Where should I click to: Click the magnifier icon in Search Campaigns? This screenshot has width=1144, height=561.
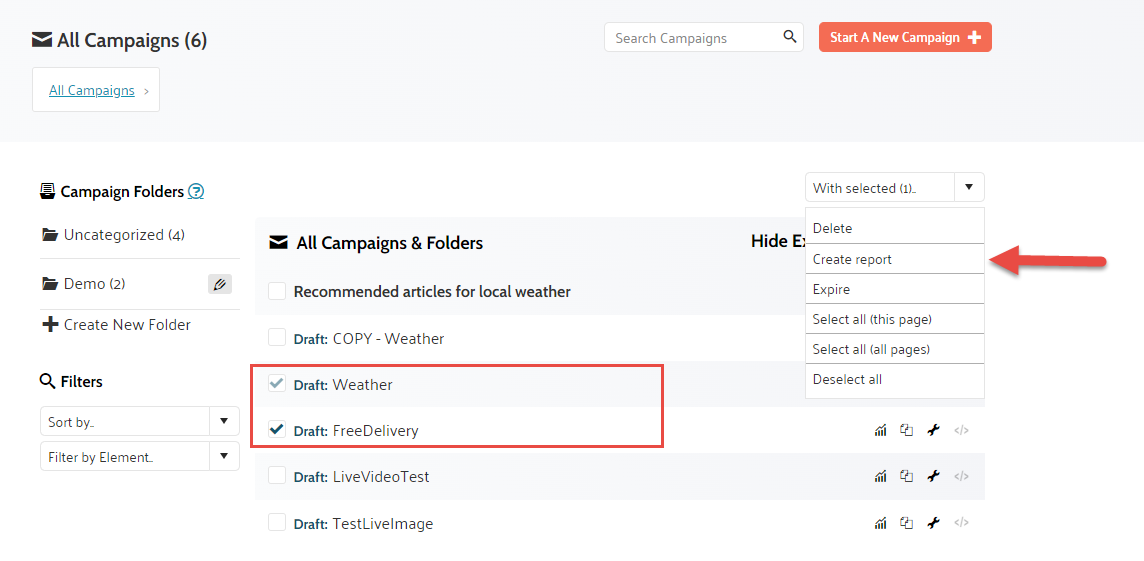tap(790, 37)
